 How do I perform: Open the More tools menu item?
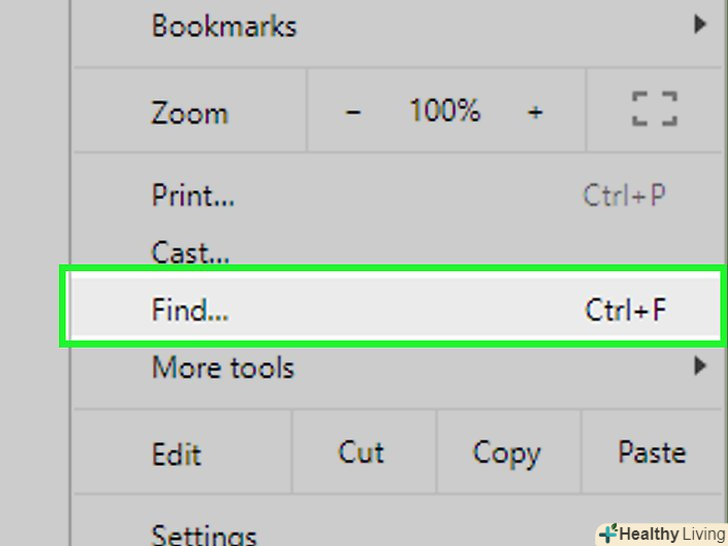(223, 368)
